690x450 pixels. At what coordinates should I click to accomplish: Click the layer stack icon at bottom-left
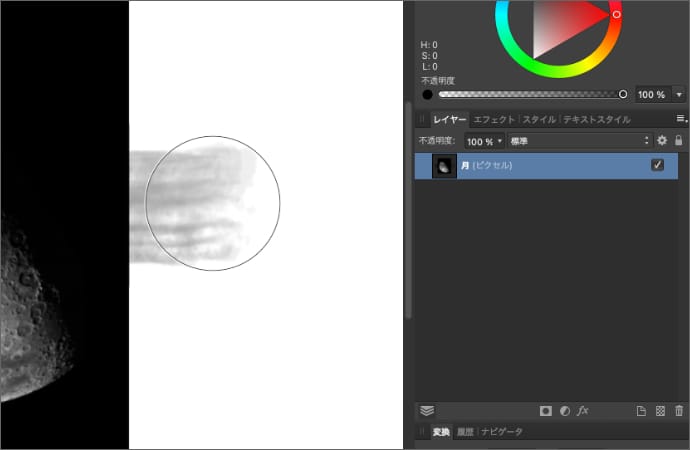tap(427, 410)
